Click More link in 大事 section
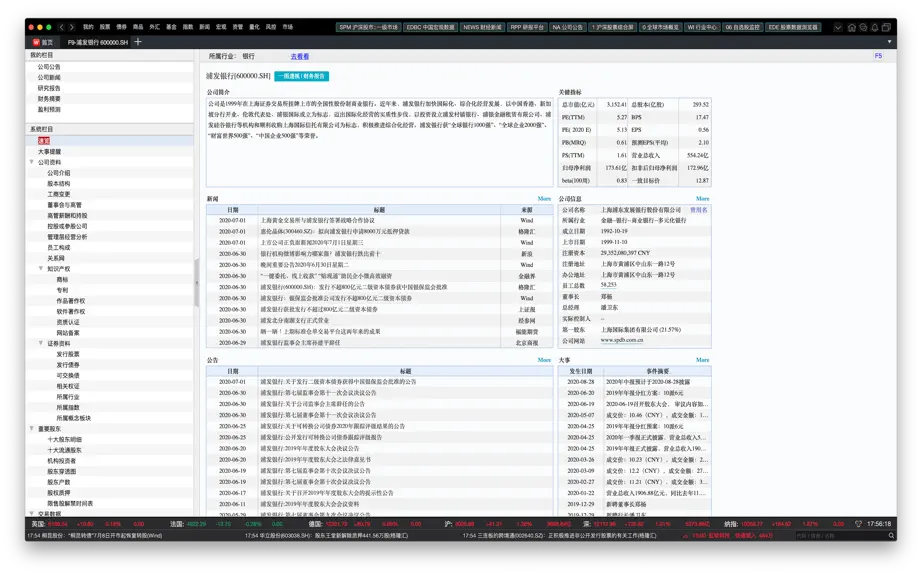This screenshot has width=922, height=576. 703,360
